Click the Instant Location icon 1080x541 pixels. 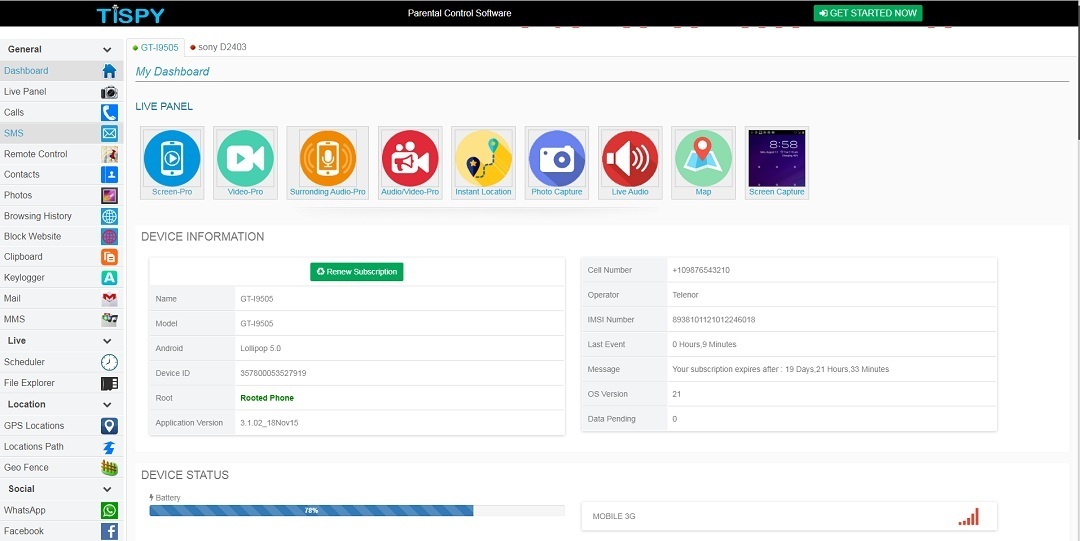483,159
